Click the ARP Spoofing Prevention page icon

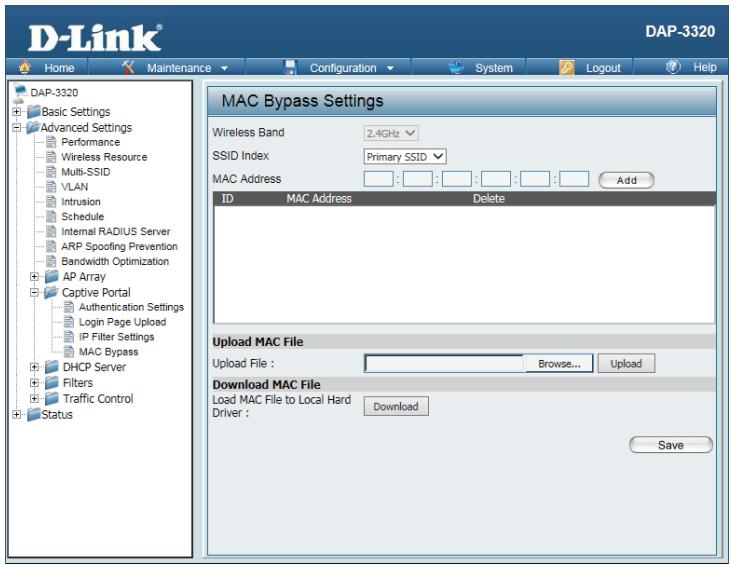pos(51,246)
